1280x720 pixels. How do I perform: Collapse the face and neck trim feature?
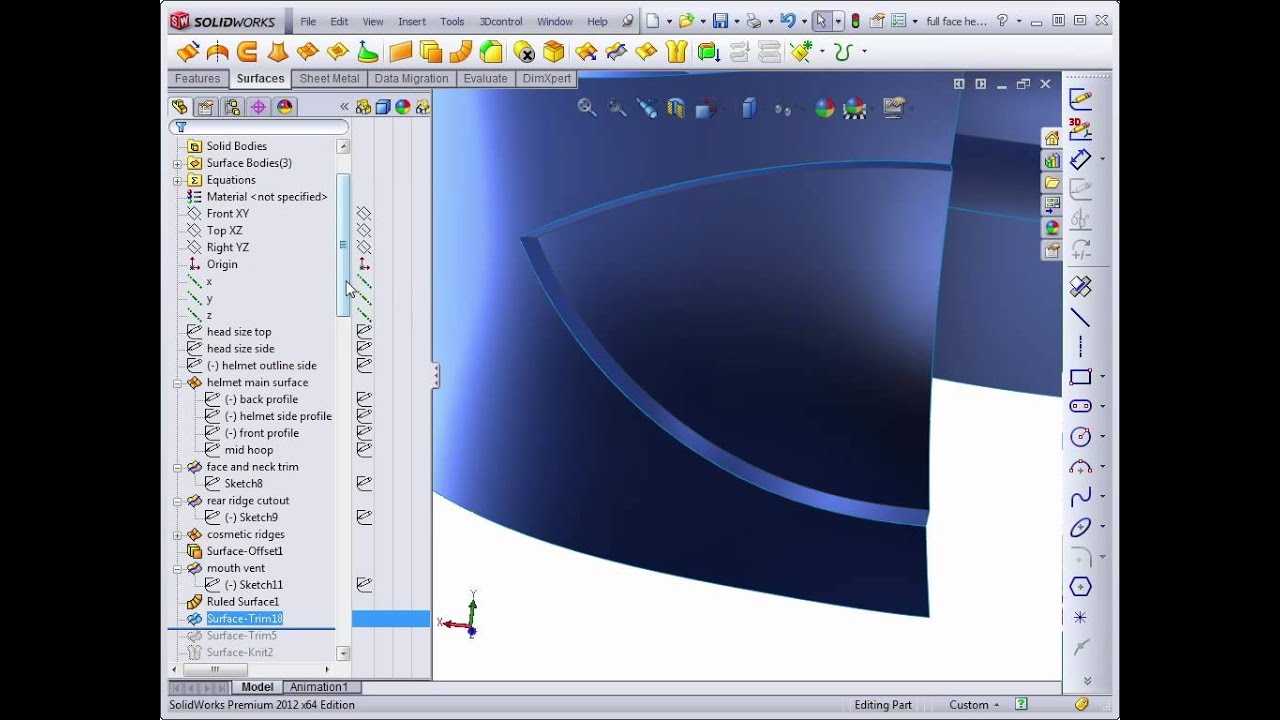[177, 467]
